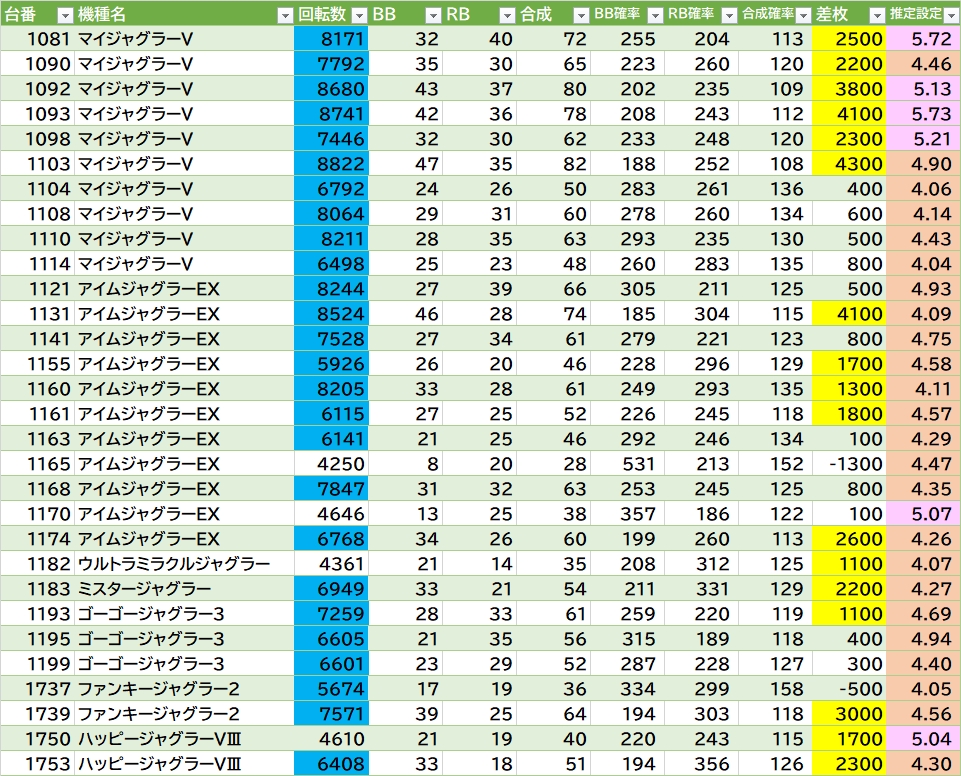This screenshot has height=776, width=961.
Task: Select 差枚 cell 1300
Action: pos(849,389)
